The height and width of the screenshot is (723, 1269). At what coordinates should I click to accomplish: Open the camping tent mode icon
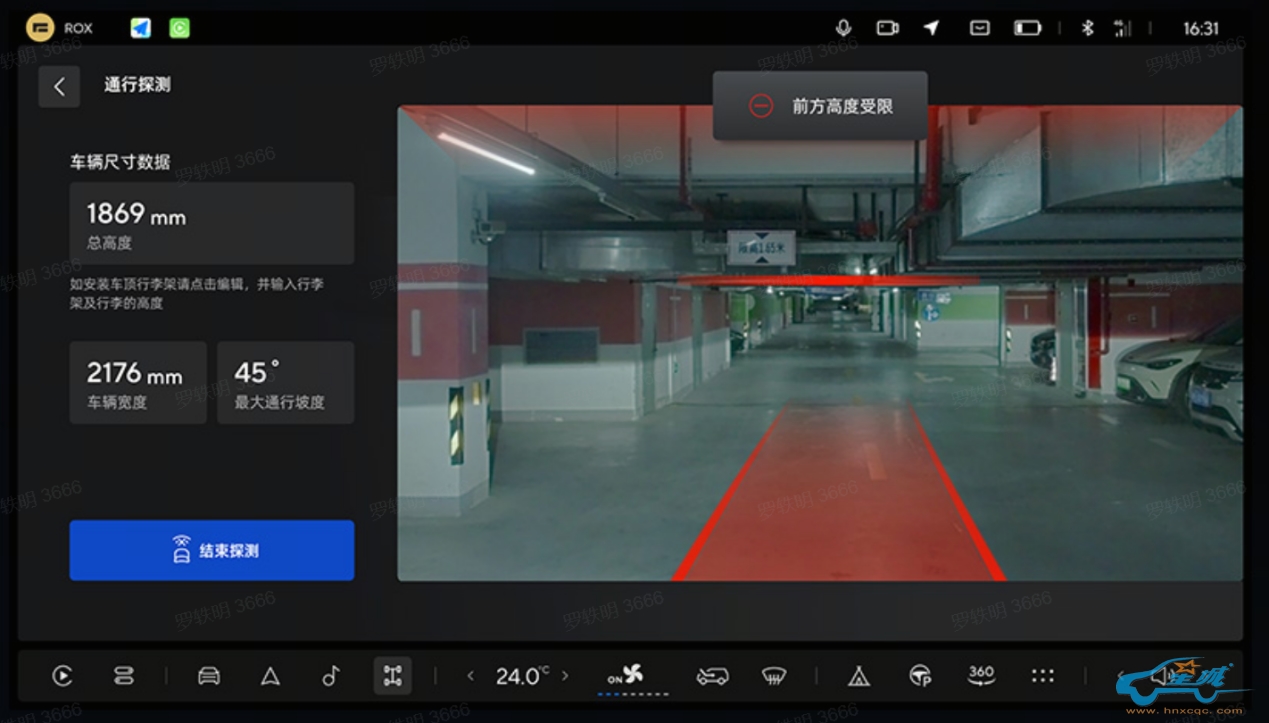pyautogui.click(x=858, y=676)
